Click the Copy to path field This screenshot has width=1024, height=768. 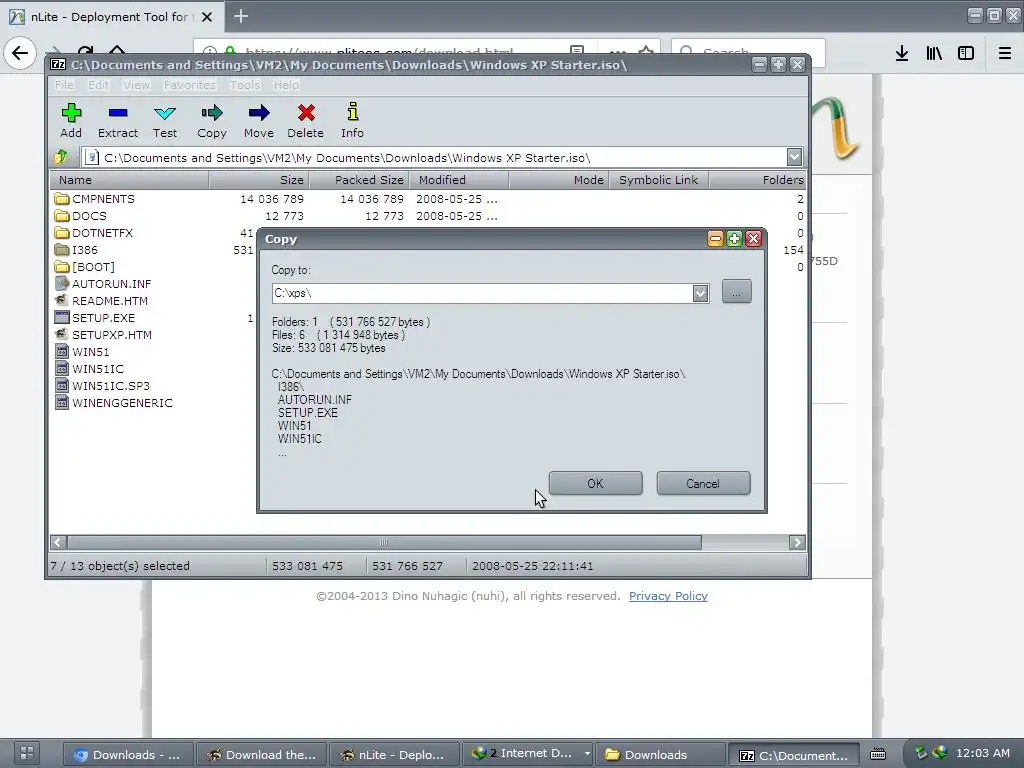click(x=483, y=293)
